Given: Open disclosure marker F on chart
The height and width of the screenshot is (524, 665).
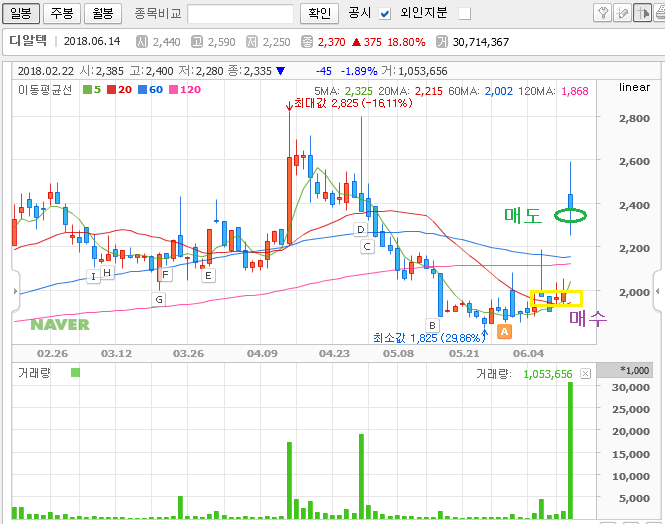Looking at the screenshot, I should (x=165, y=275).
